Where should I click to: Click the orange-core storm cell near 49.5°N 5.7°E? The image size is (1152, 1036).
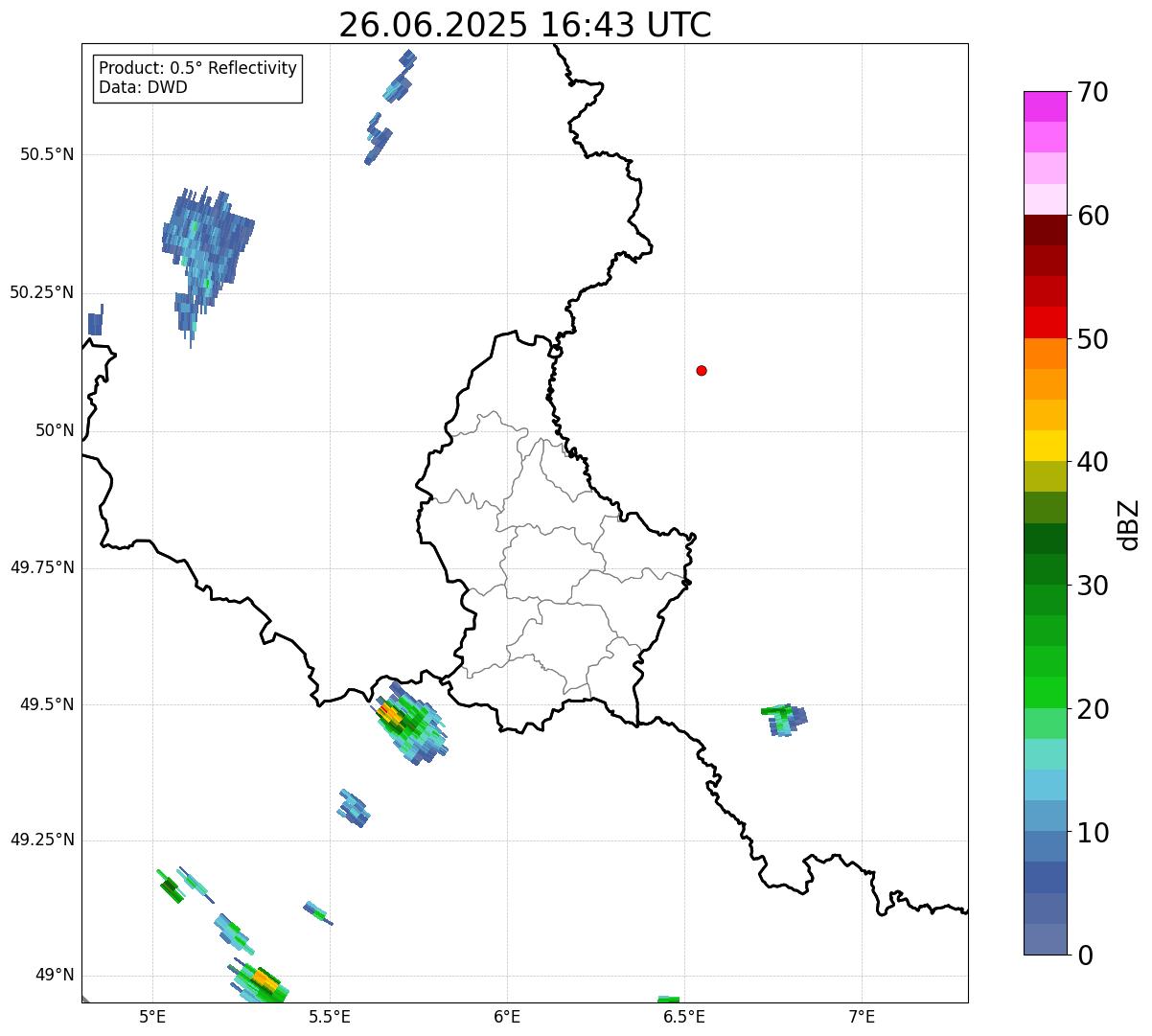click(x=410, y=724)
